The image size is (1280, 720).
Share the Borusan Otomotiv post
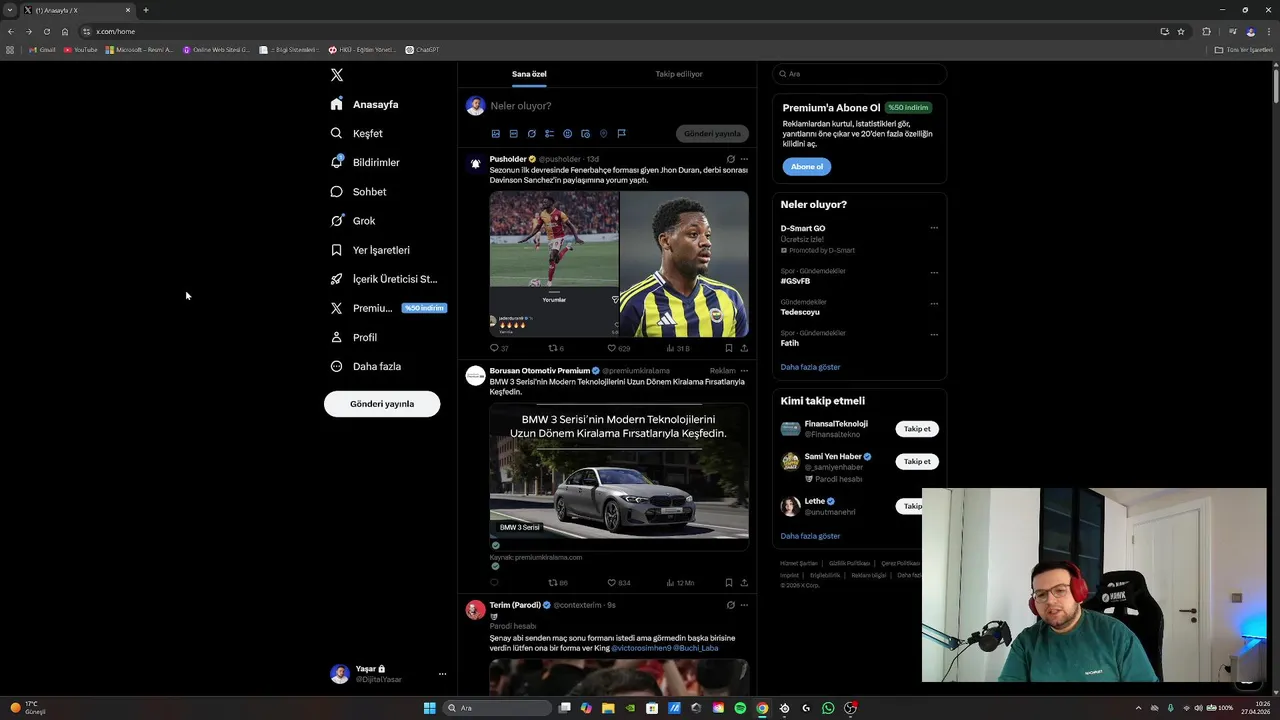[x=744, y=582]
